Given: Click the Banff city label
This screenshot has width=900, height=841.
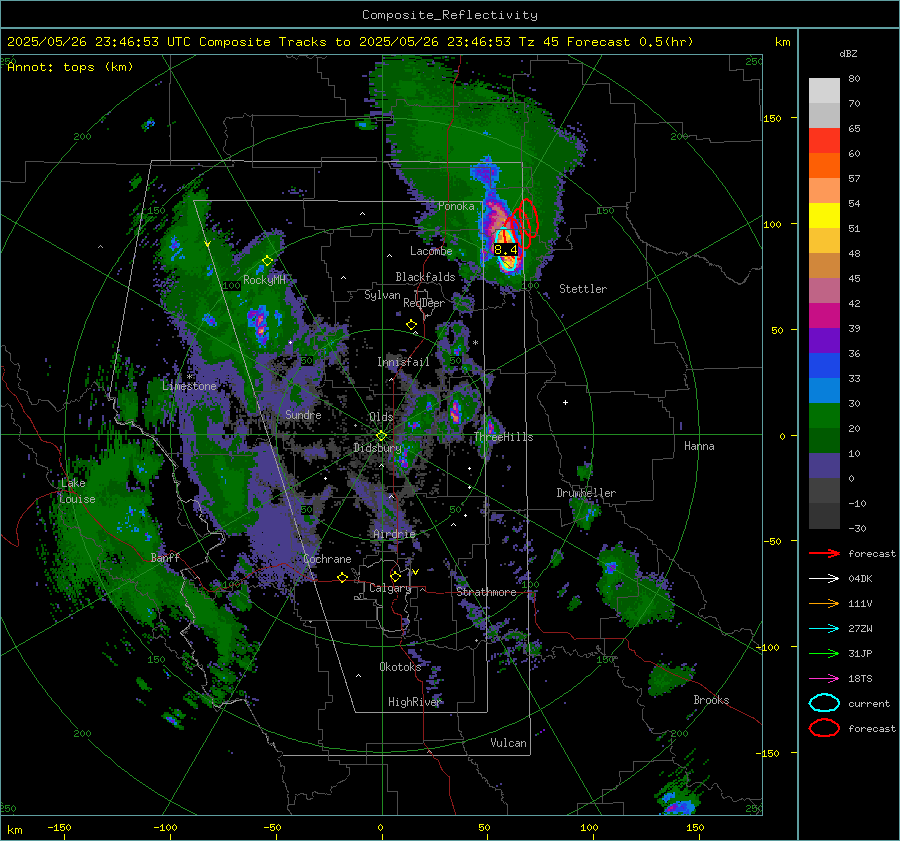Looking at the screenshot, I should [165, 557].
